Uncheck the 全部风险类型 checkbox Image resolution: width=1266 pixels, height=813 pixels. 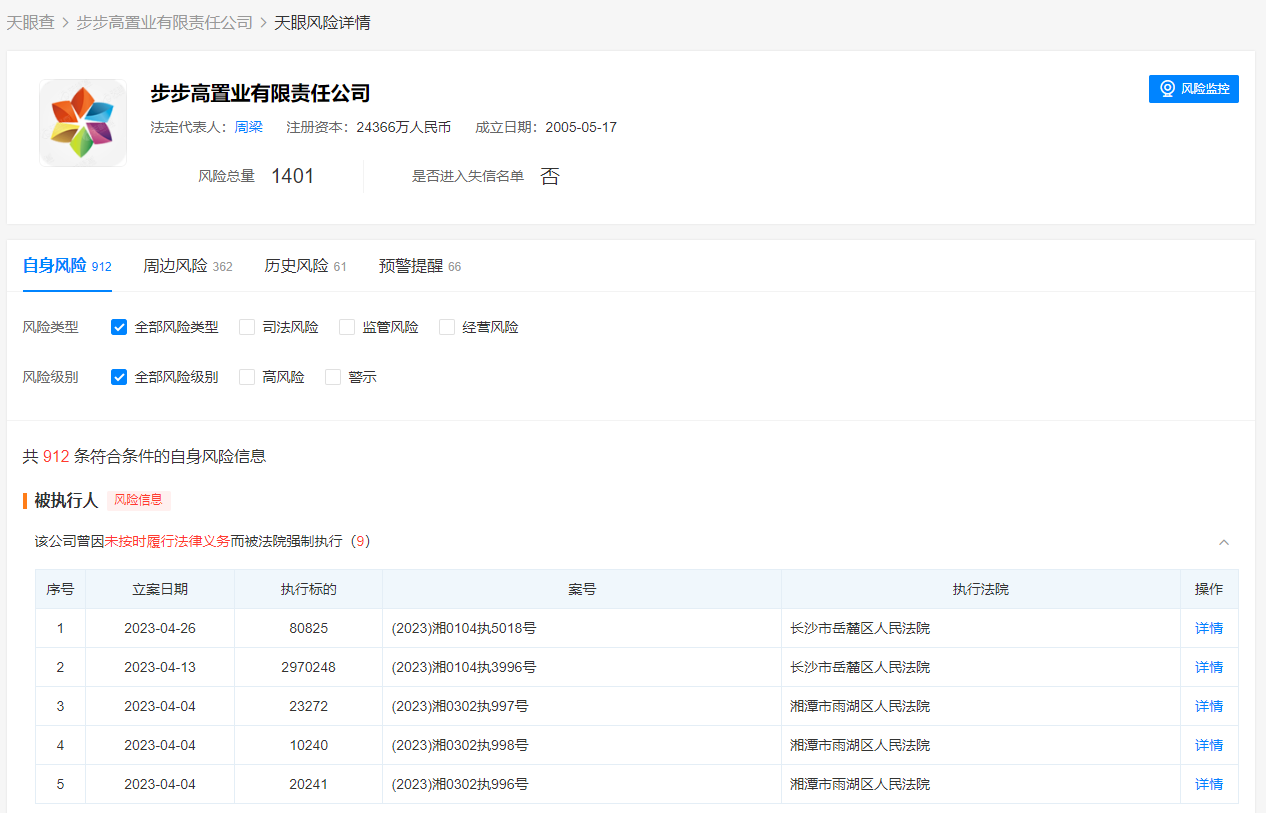click(119, 327)
